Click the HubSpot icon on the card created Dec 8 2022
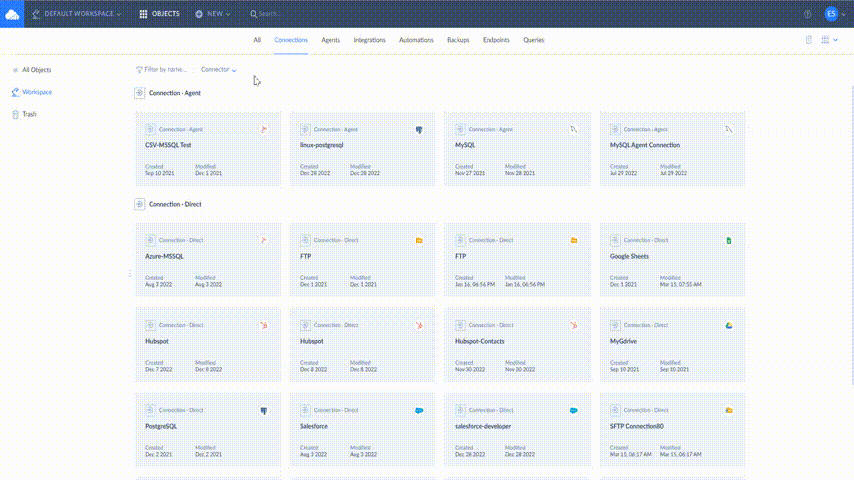Viewport: 854px width, 480px height. coord(419,325)
